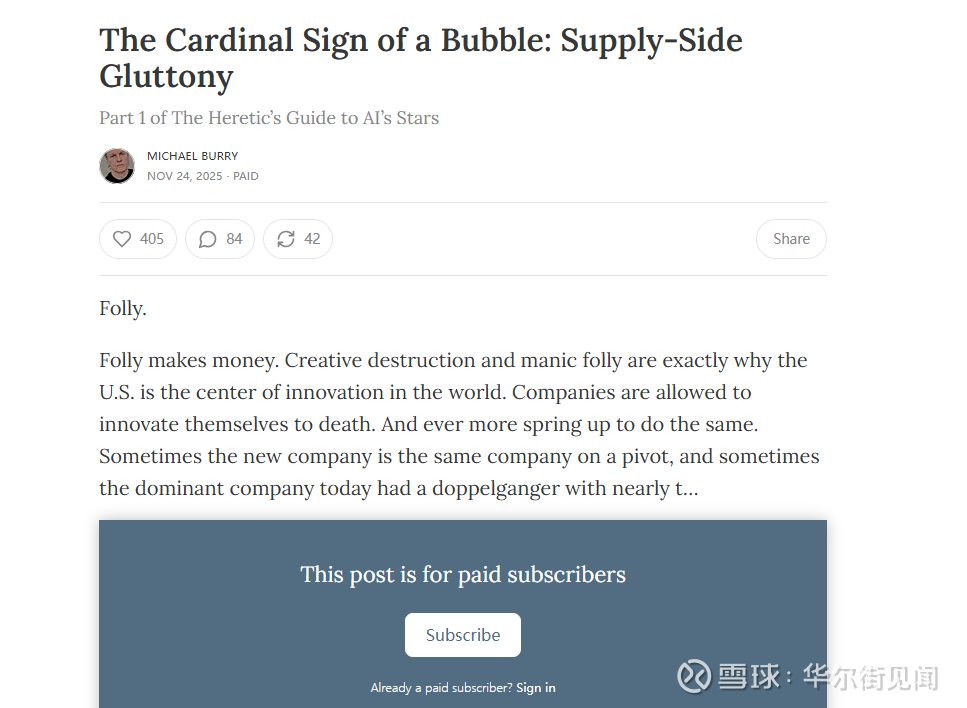
Task: Click Michael Burry's avatar photo
Action: click(117, 166)
